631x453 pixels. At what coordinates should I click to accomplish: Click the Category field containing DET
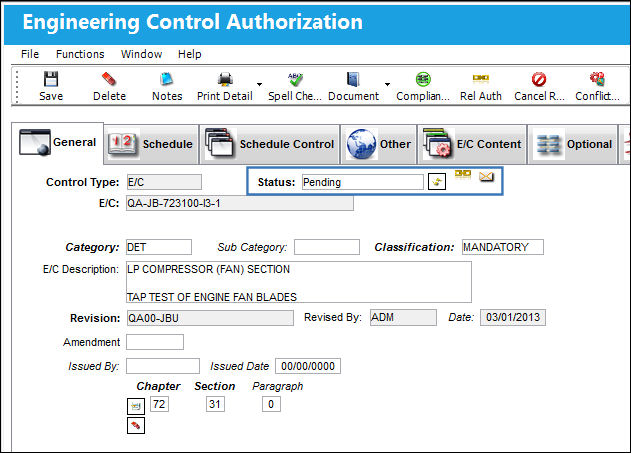point(159,247)
